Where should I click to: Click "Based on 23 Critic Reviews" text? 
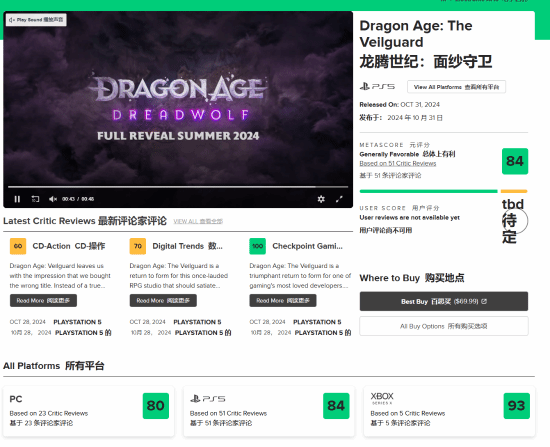point(49,413)
